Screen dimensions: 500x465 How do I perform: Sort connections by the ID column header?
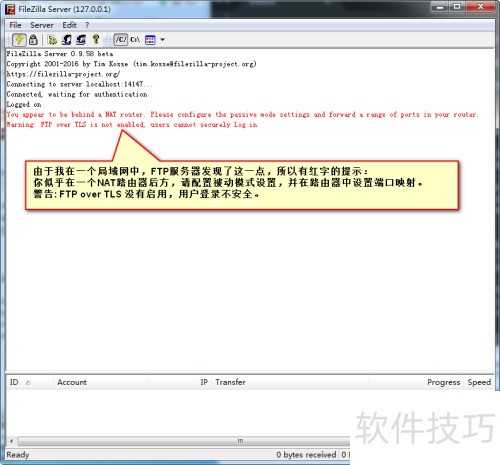click(x=29, y=382)
